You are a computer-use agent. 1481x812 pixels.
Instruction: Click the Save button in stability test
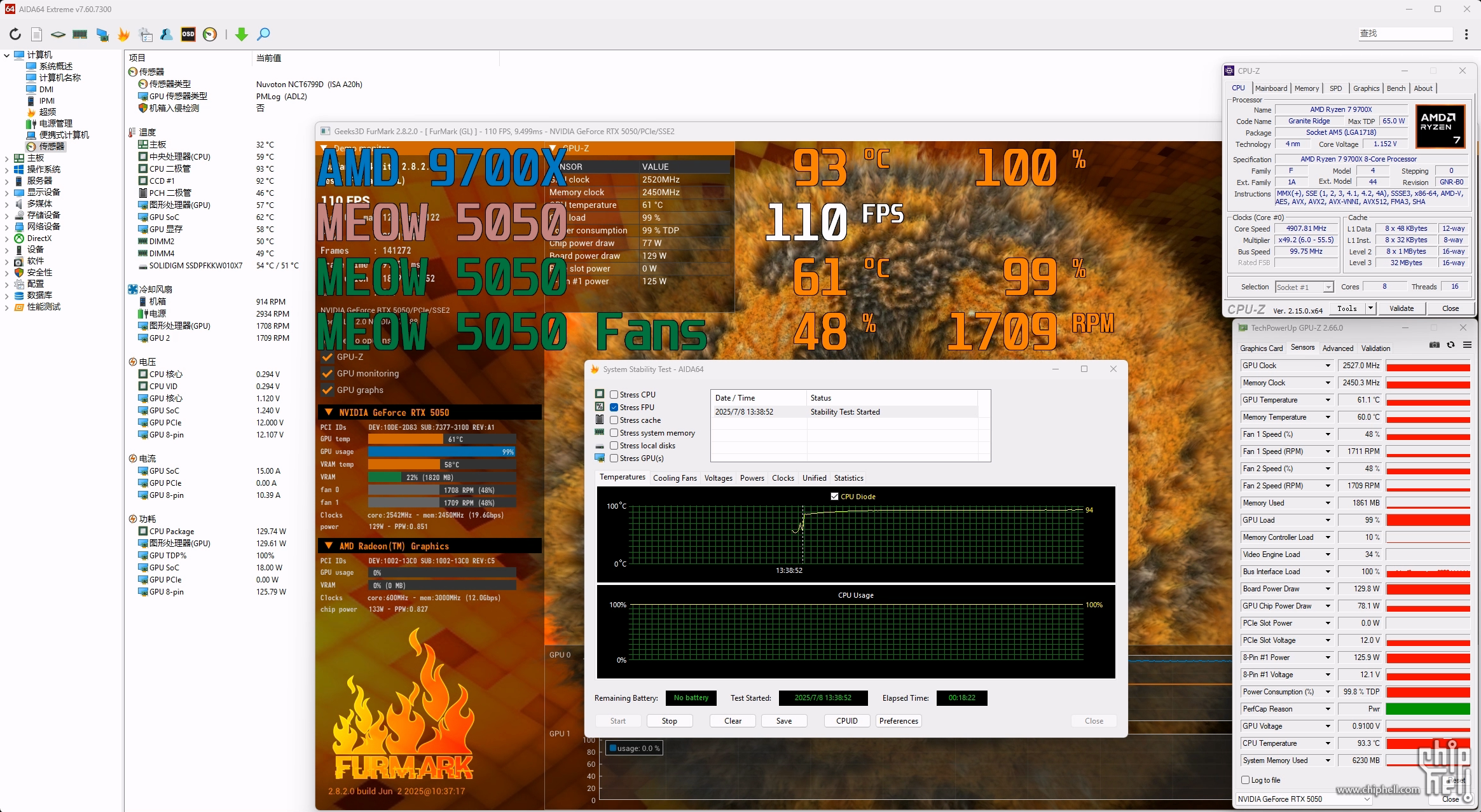784,721
